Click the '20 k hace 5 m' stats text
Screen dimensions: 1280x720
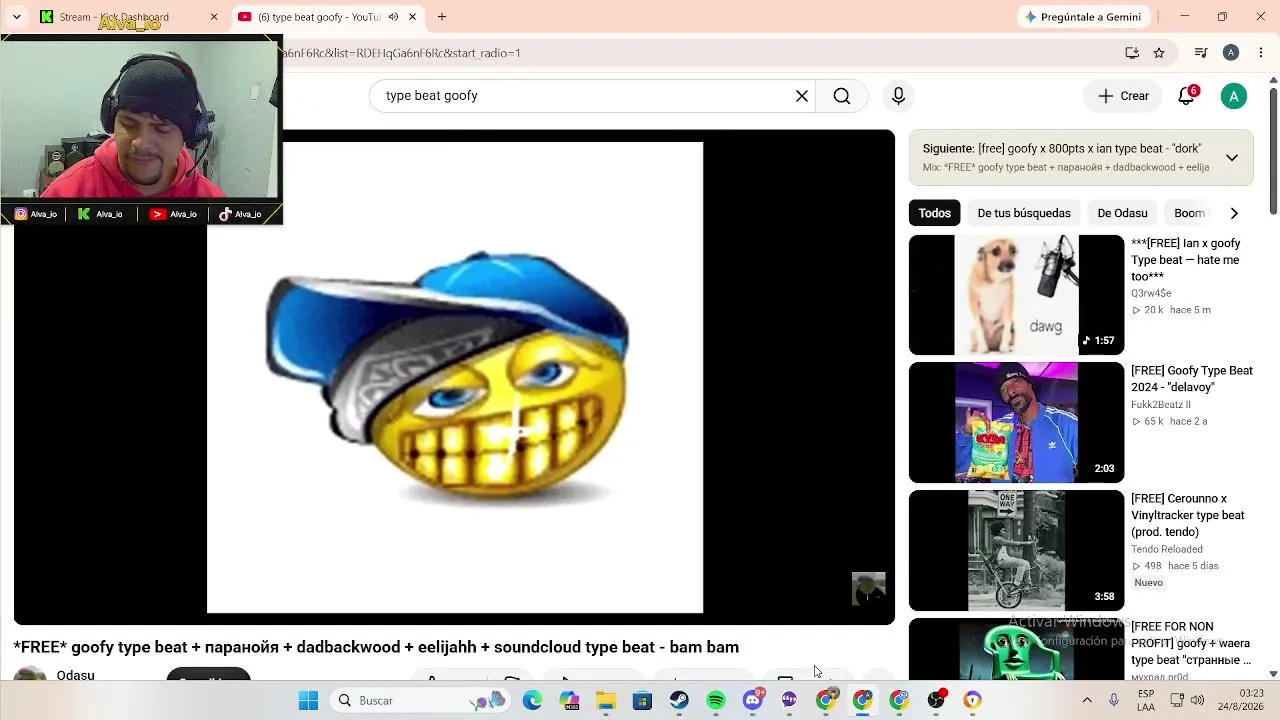[x=1171, y=310]
